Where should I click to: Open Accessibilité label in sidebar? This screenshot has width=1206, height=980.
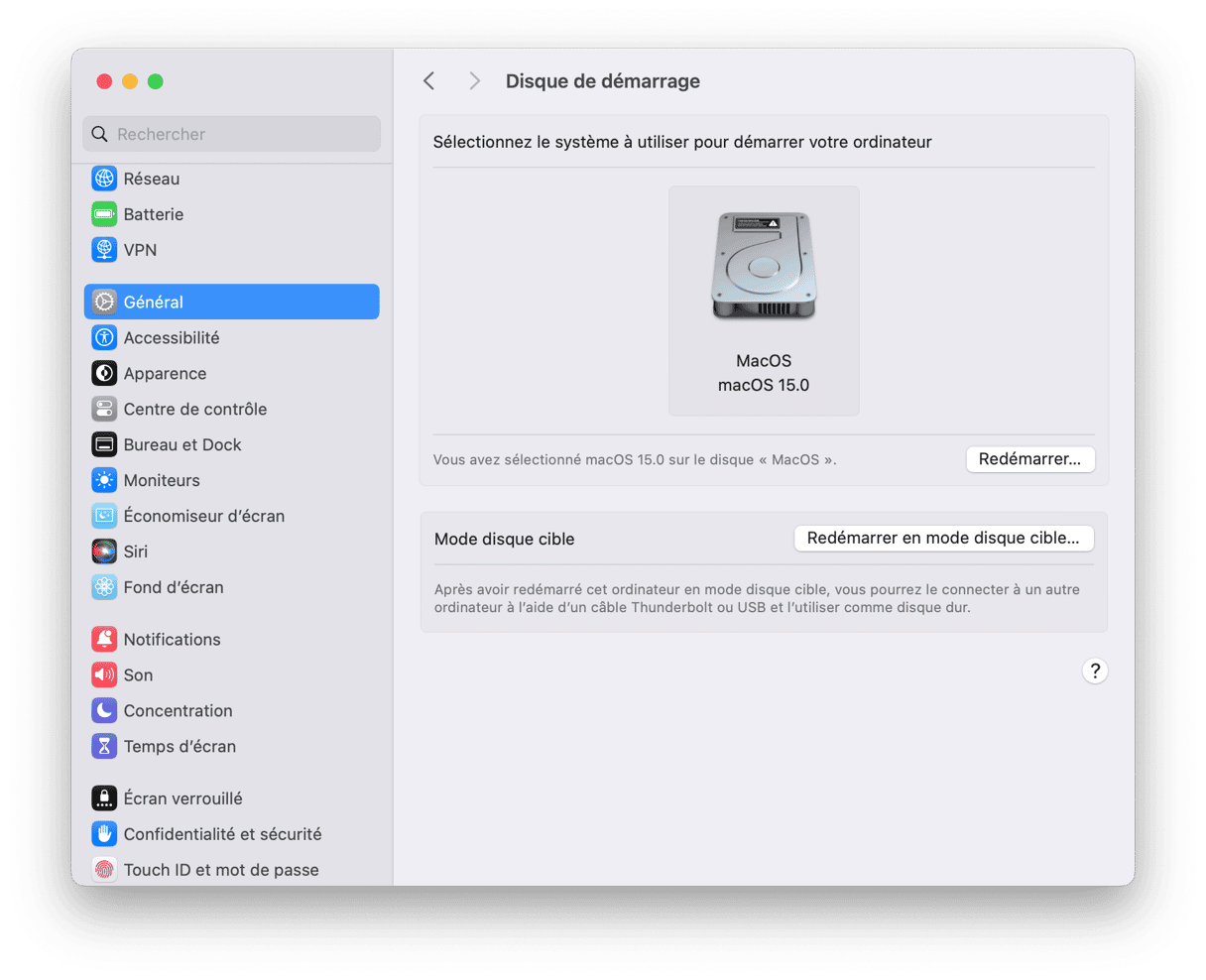172,337
